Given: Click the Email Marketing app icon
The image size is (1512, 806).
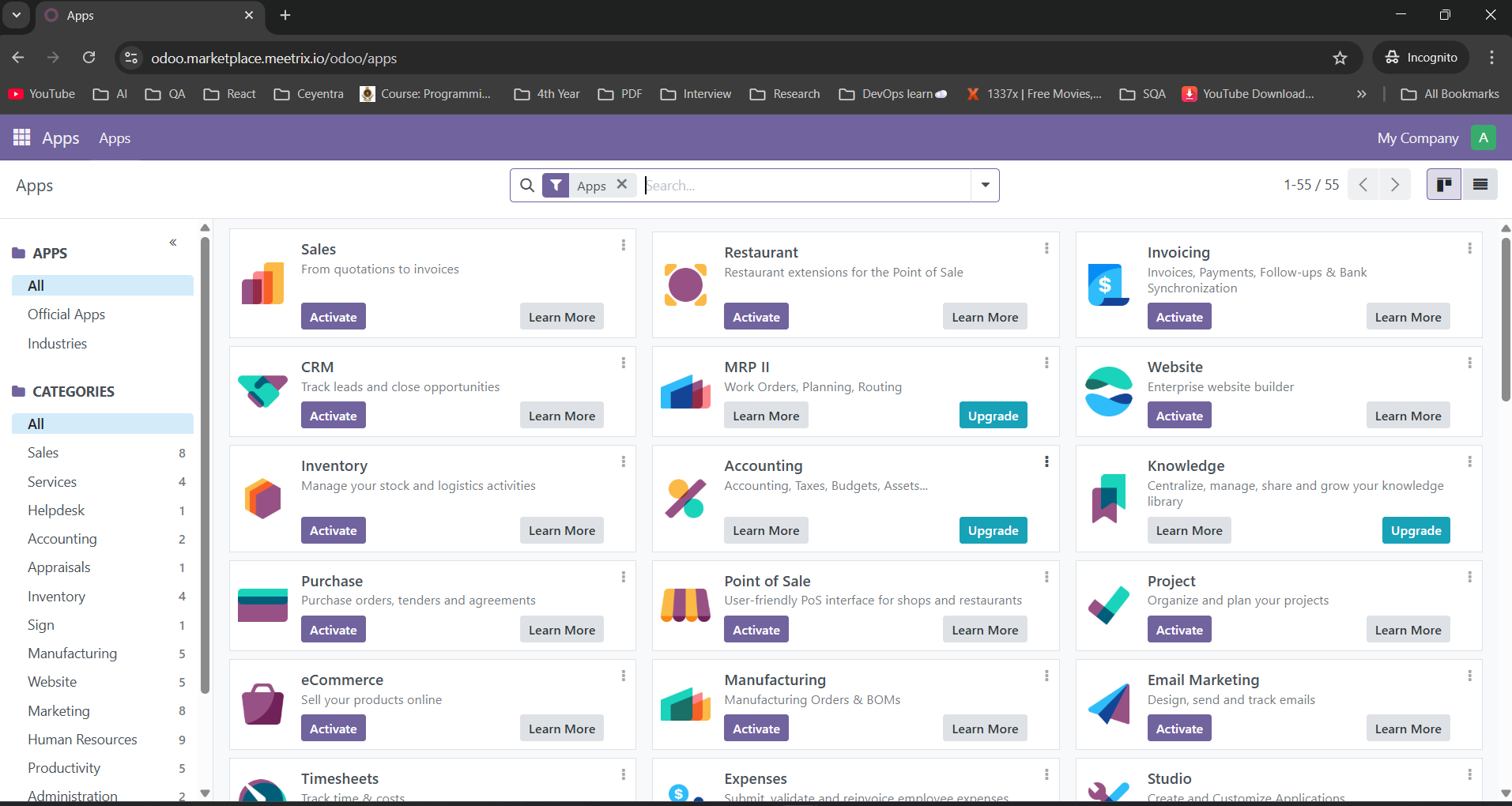Looking at the screenshot, I should [x=1108, y=703].
